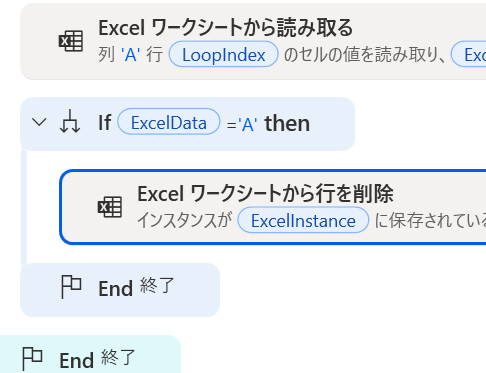Click the 'A' column value in the read action
This screenshot has height=373, width=486.
pyautogui.click(x=130, y=54)
